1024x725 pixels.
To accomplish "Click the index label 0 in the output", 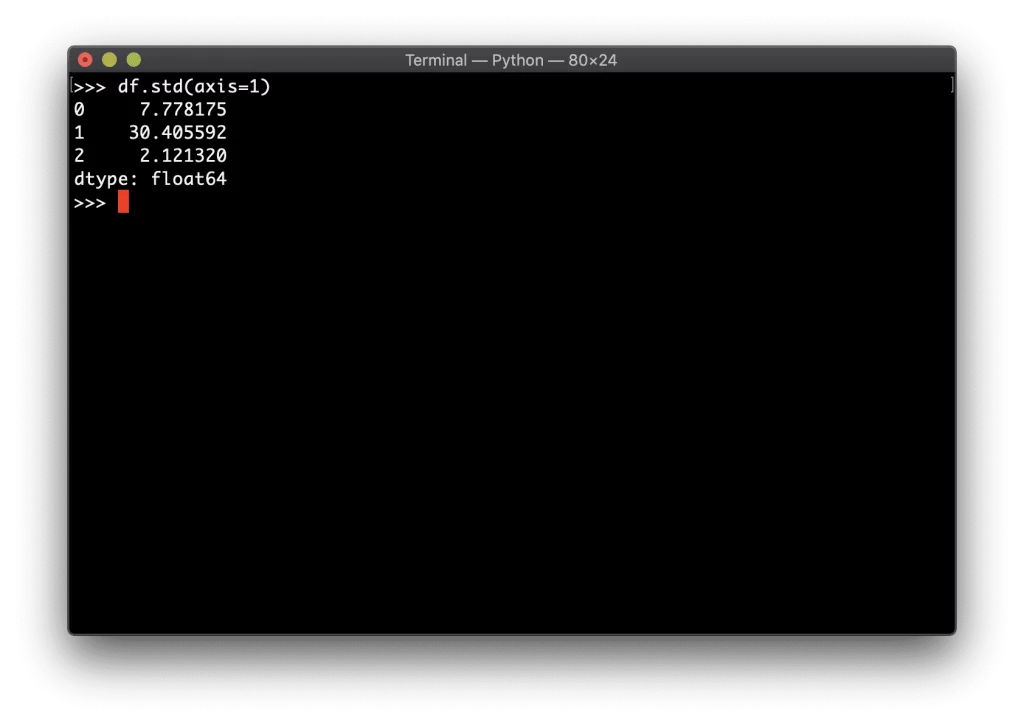I will [x=79, y=109].
